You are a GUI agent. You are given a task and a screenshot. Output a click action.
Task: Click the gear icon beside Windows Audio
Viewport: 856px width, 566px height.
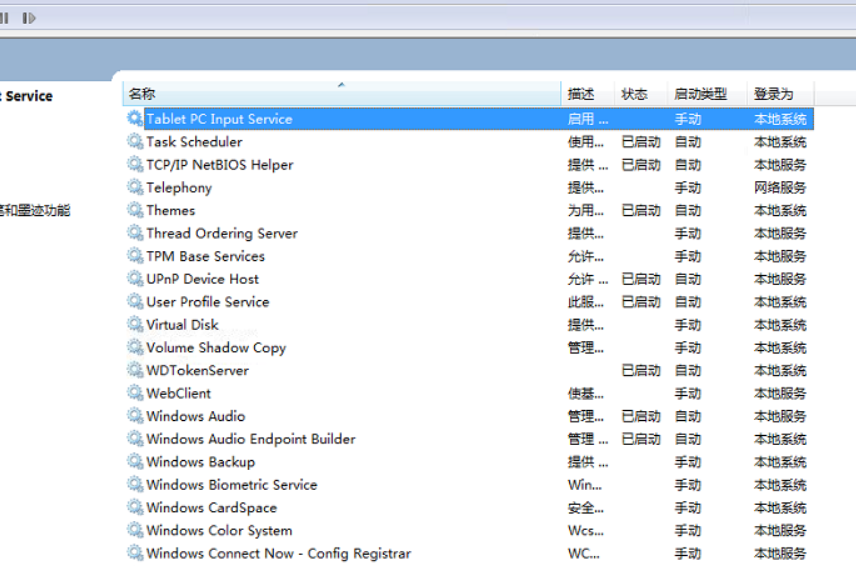point(135,416)
